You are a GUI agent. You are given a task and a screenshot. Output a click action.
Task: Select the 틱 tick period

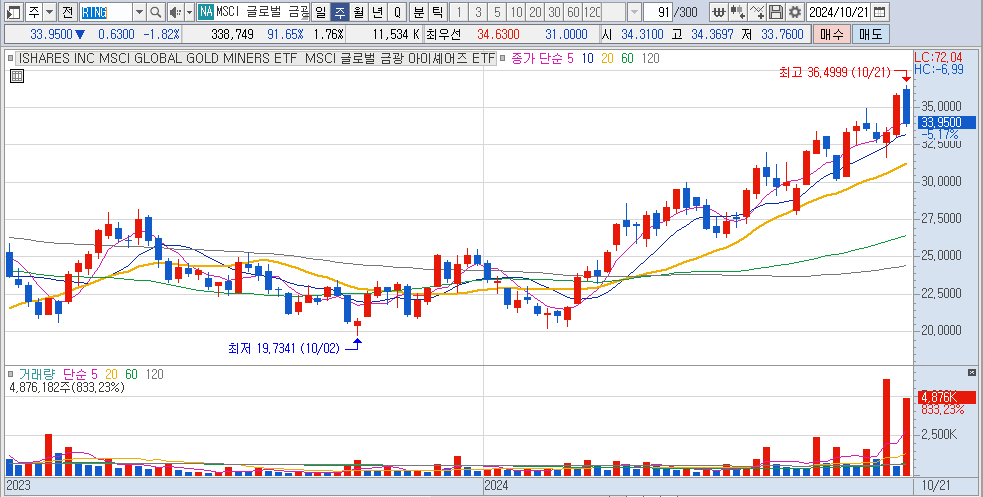pyautogui.click(x=437, y=11)
